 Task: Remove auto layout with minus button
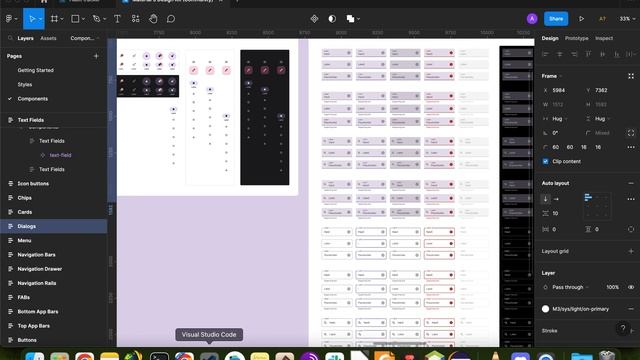click(631, 183)
